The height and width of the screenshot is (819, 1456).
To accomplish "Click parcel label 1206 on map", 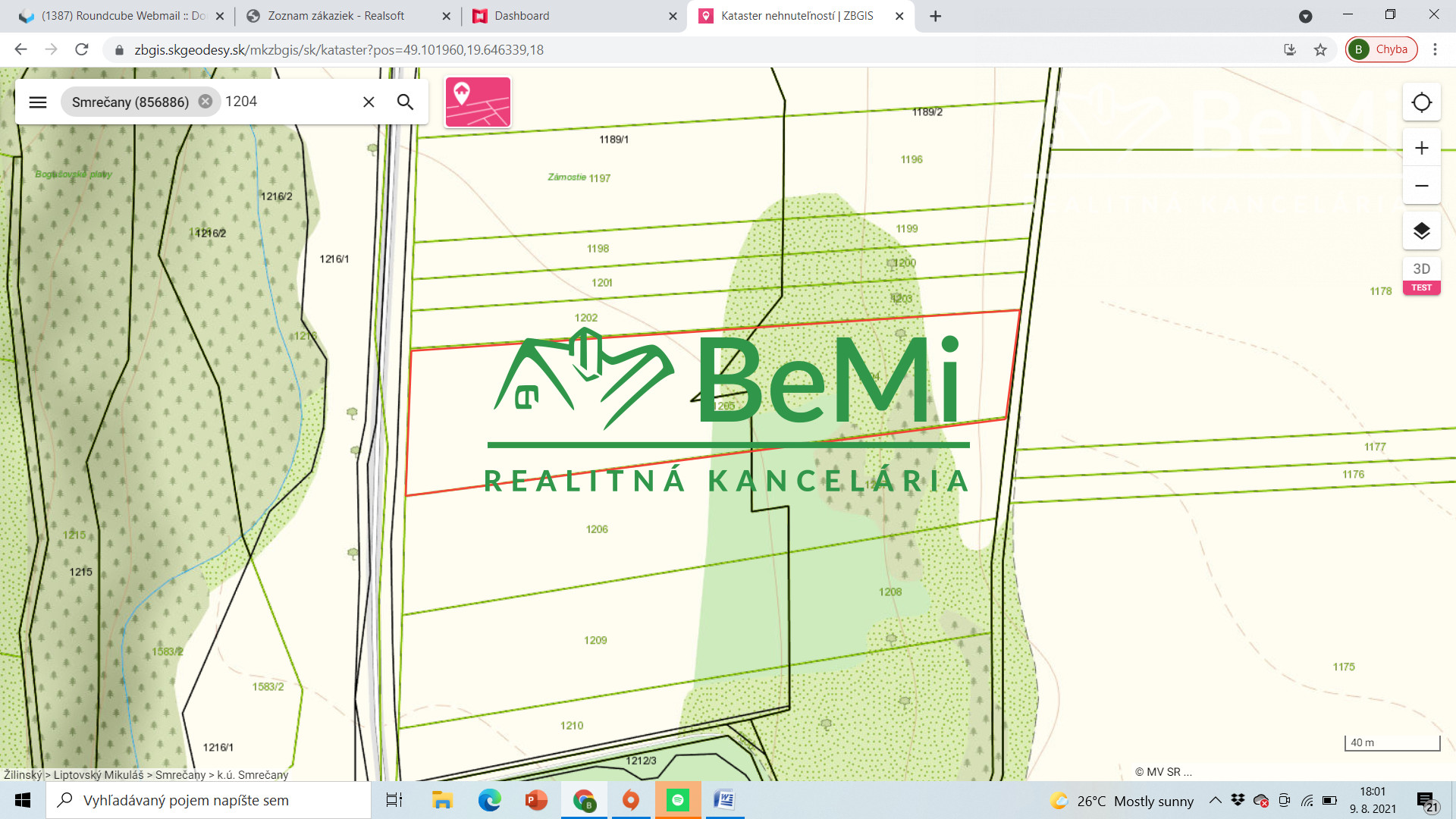I will pos(597,529).
